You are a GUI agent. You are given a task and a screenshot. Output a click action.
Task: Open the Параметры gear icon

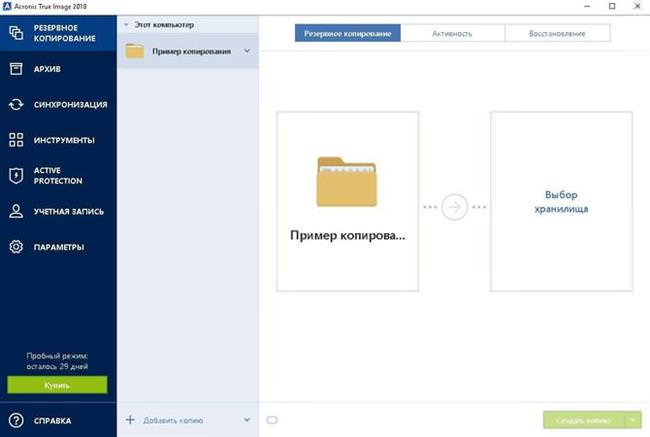click(x=16, y=247)
